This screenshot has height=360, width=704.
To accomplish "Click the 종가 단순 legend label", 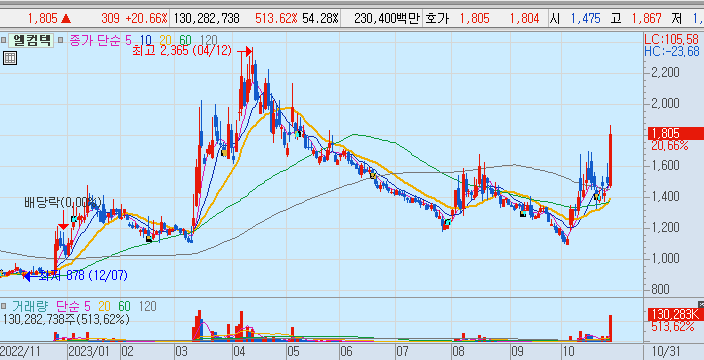I will click(94, 41).
